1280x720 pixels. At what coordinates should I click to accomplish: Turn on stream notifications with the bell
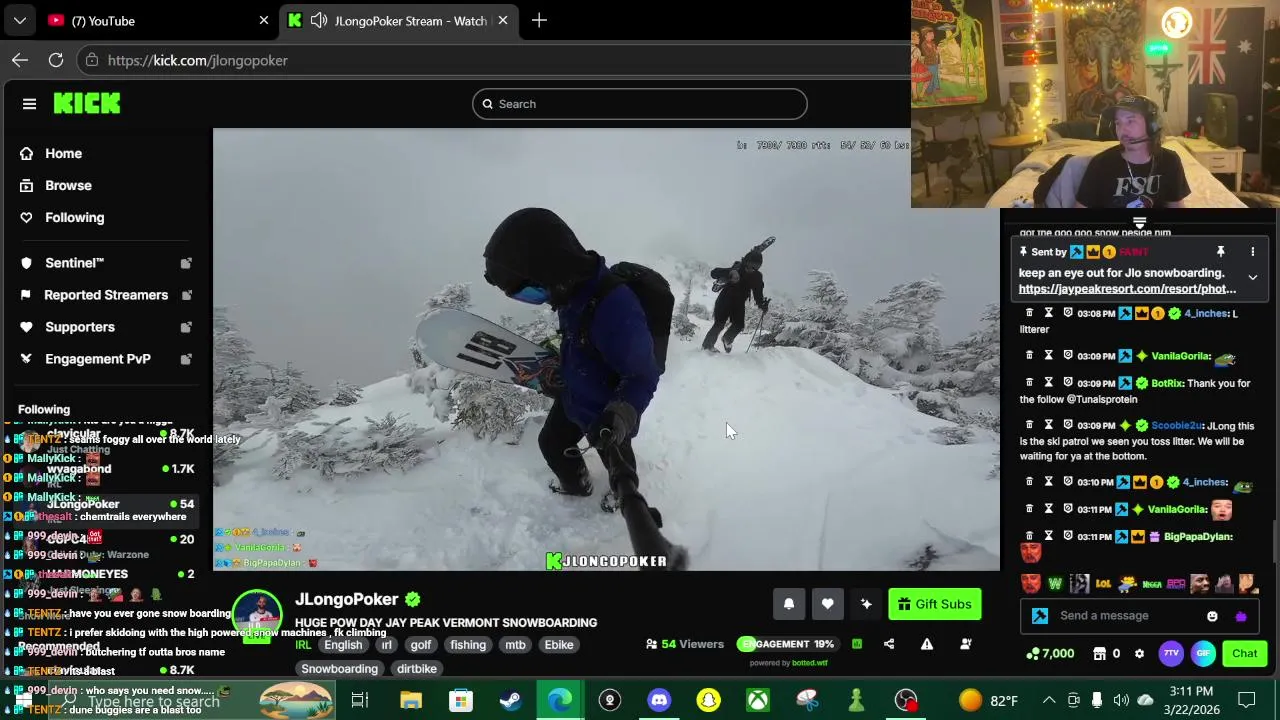pos(789,604)
